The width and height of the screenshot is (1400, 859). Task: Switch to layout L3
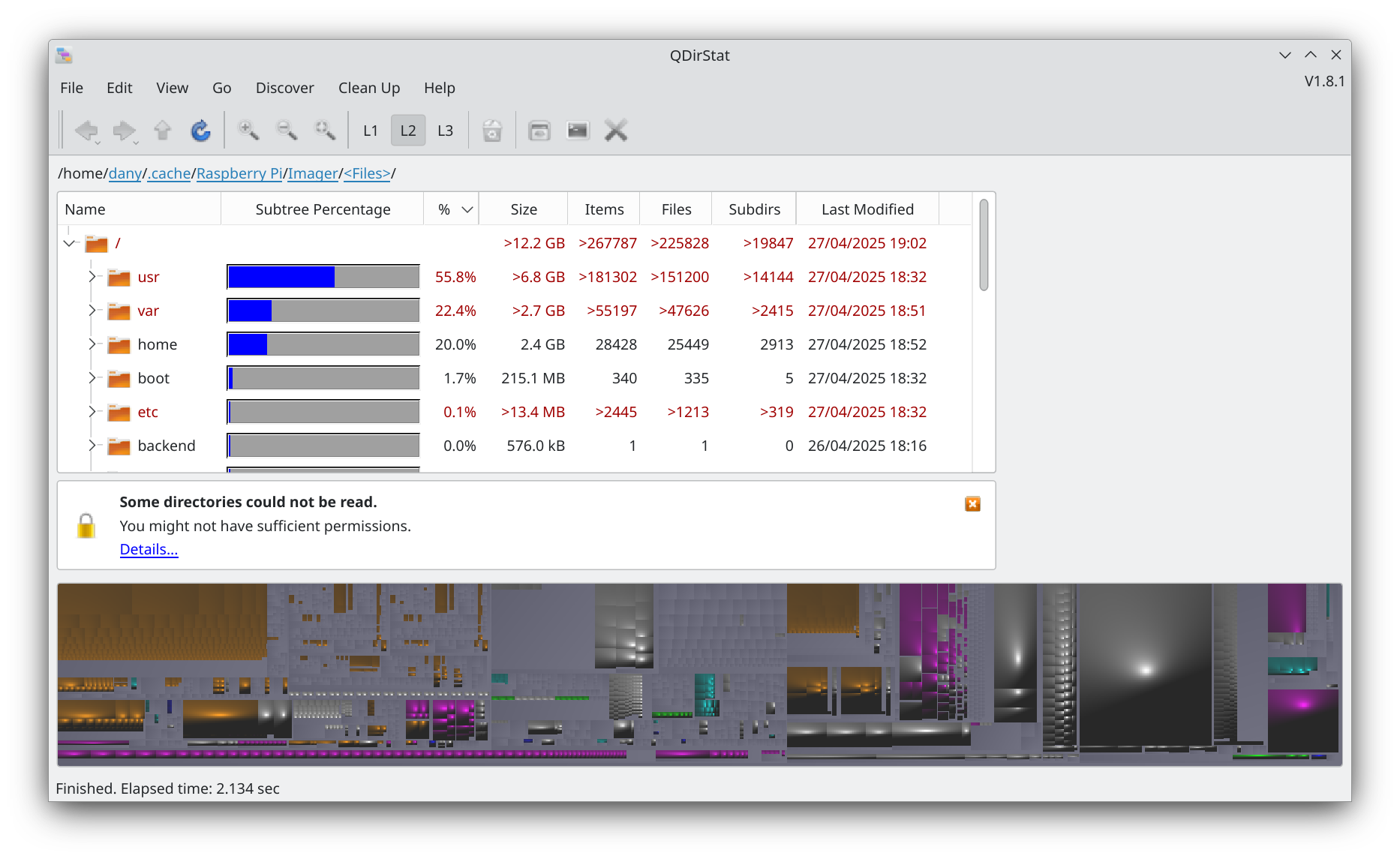click(x=446, y=131)
